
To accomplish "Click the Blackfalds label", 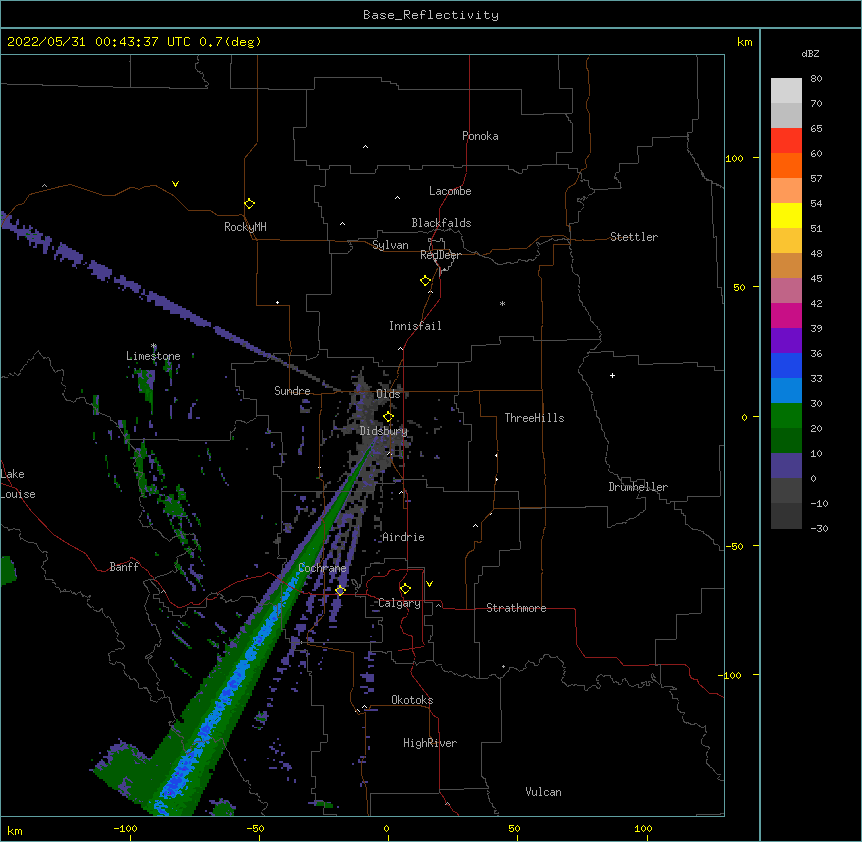I will click(441, 223).
